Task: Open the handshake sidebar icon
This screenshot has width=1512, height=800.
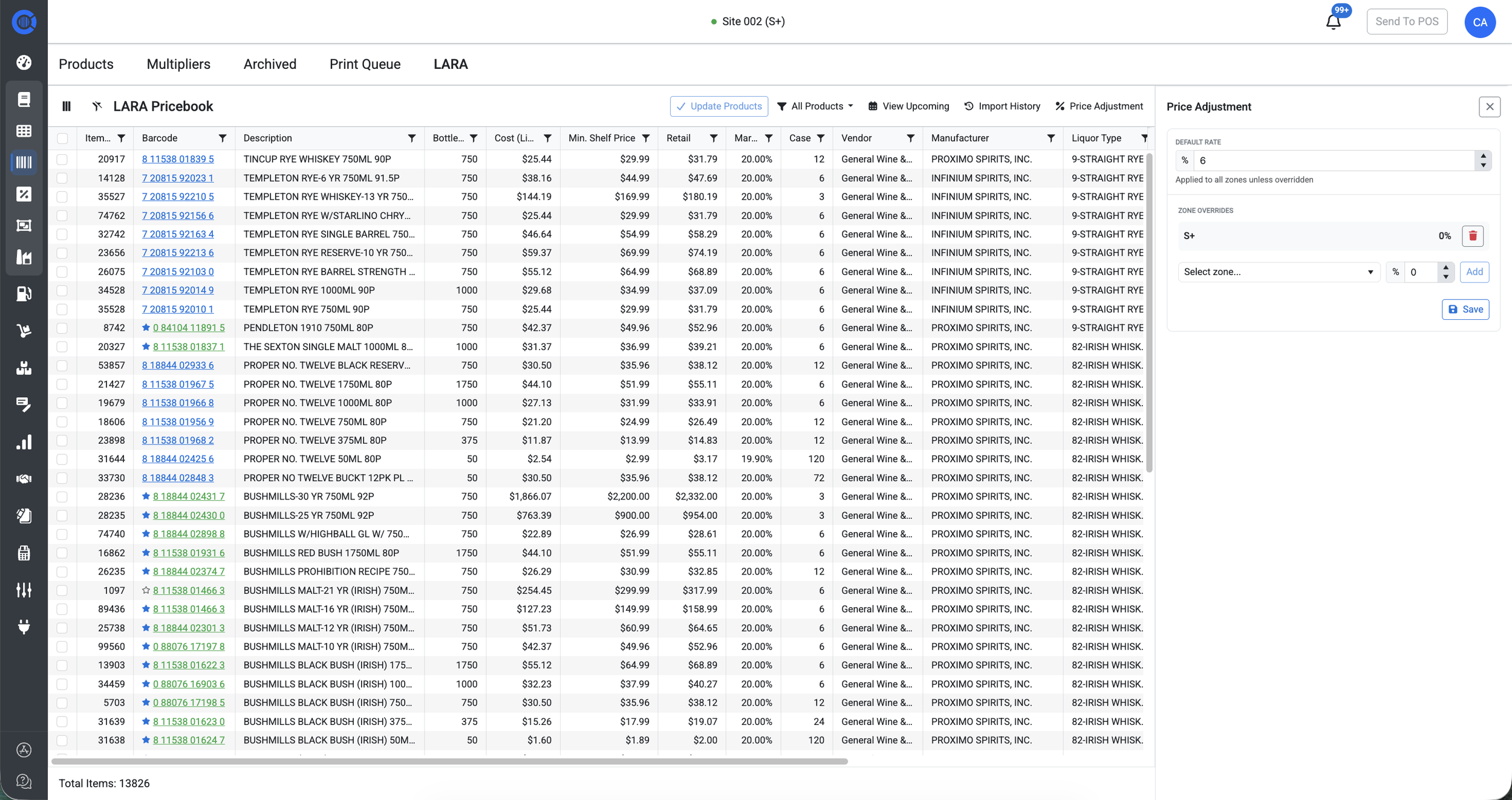Action: pyautogui.click(x=24, y=479)
